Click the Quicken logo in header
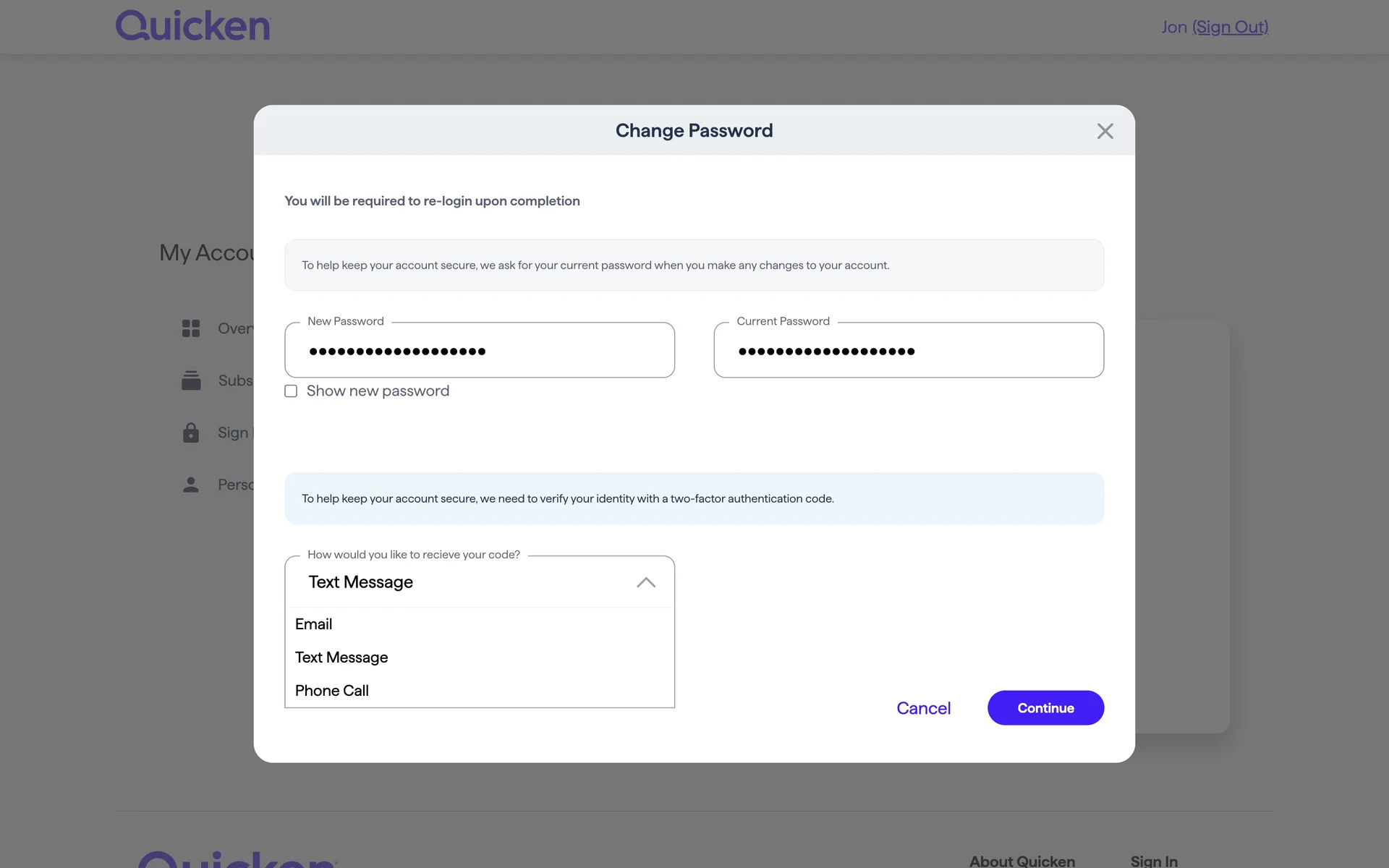Viewport: 1389px width, 868px height. tap(192, 26)
